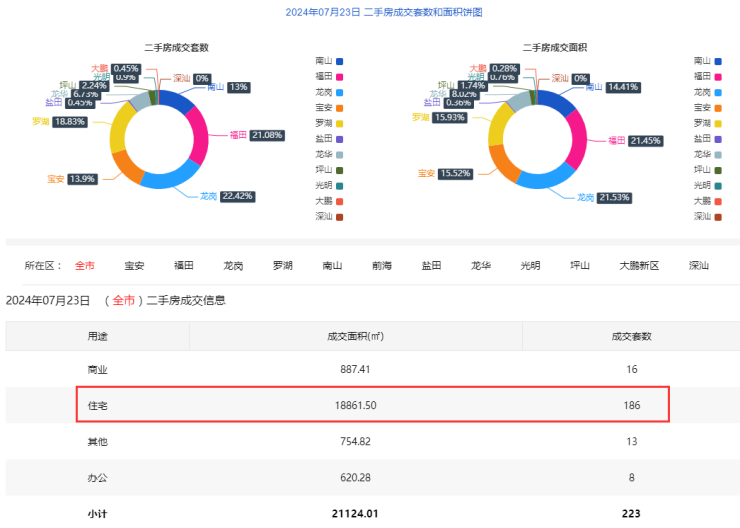Select the 全市 district tab

tap(84, 265)
